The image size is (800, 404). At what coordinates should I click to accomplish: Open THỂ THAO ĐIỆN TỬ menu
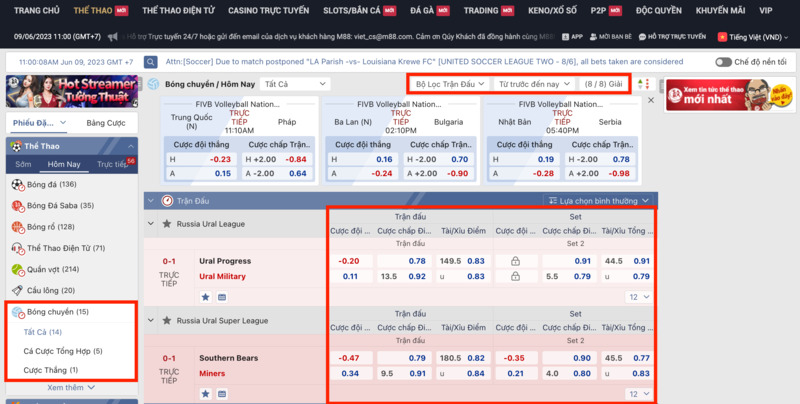pyautogui.click(x=178, y=10)
